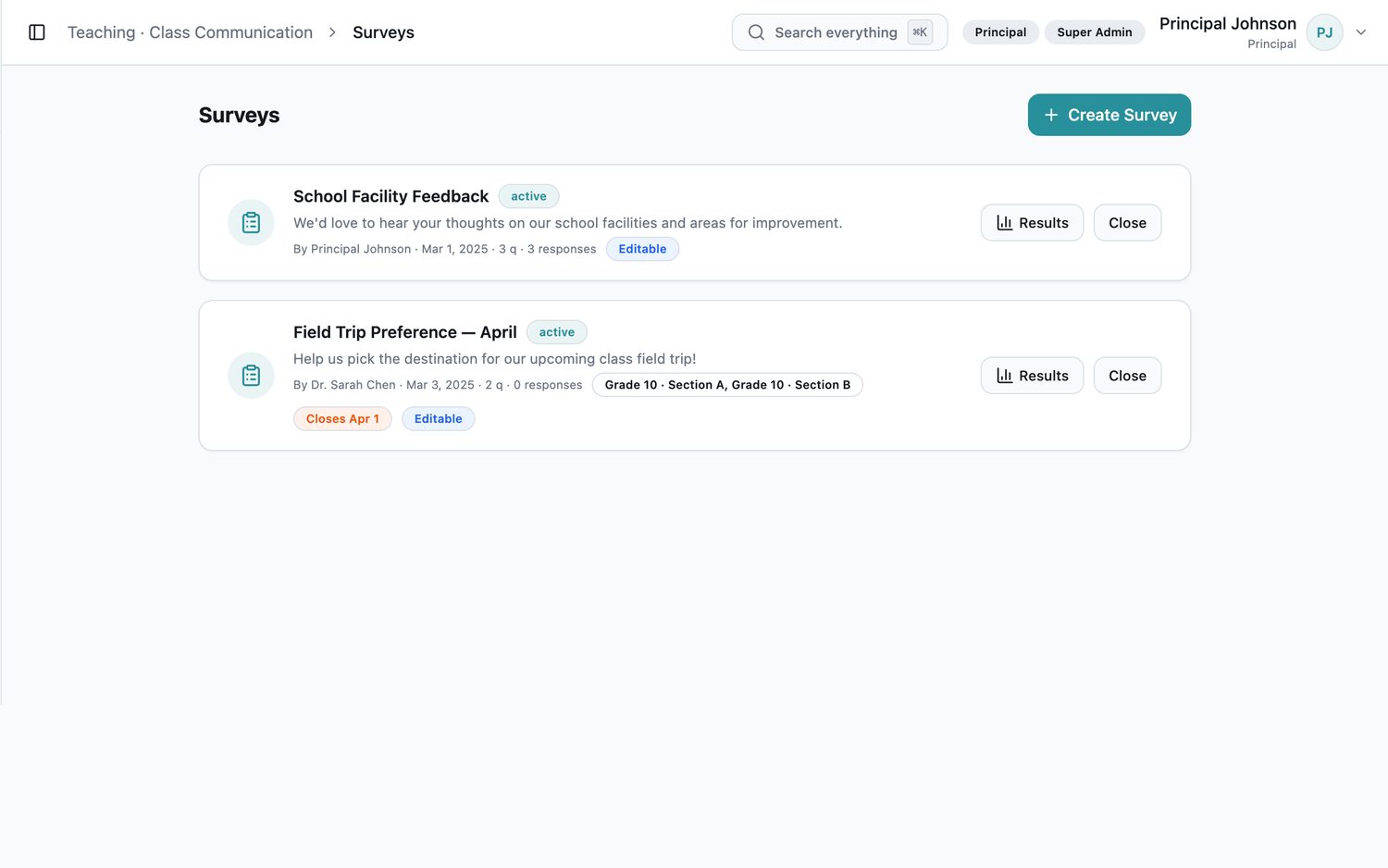Click By Dr. Sarah Chen metadata line

pos(438,385)
